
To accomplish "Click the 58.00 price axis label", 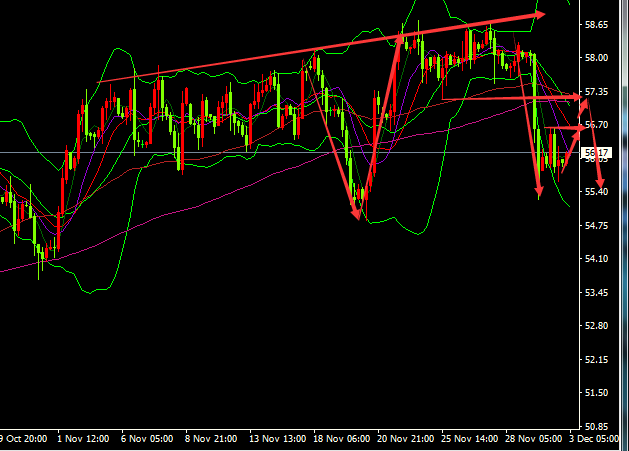I will (x=596, y=58).
